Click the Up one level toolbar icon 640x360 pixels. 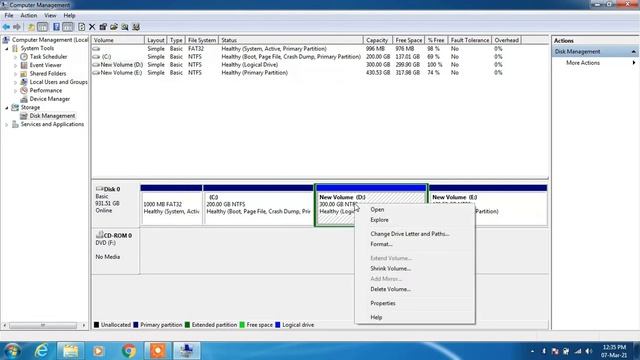tap(31, 27)
